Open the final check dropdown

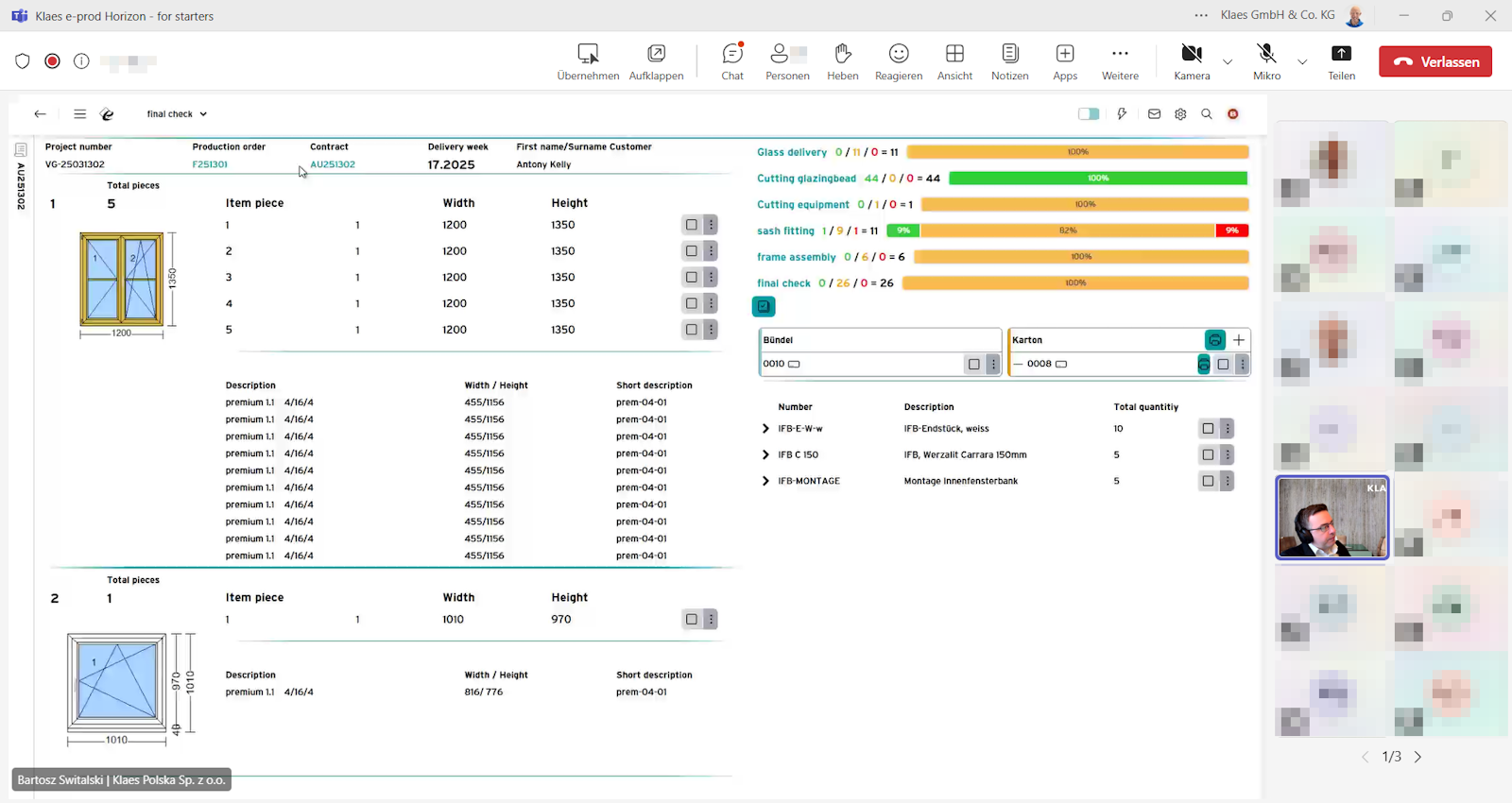click(x=177, y=114)
